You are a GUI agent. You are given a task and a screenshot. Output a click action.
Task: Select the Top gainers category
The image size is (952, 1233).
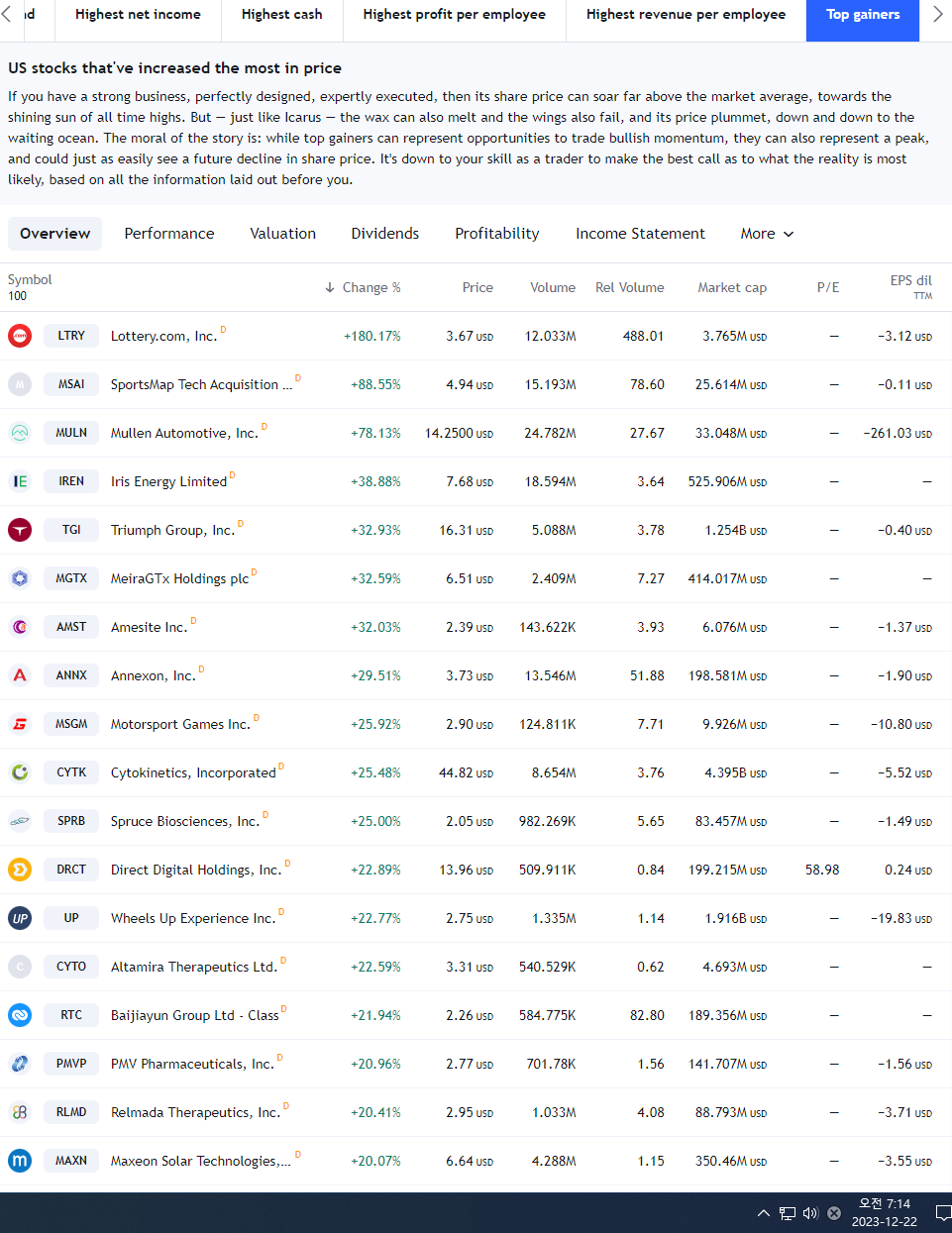(x=863, y=15)
